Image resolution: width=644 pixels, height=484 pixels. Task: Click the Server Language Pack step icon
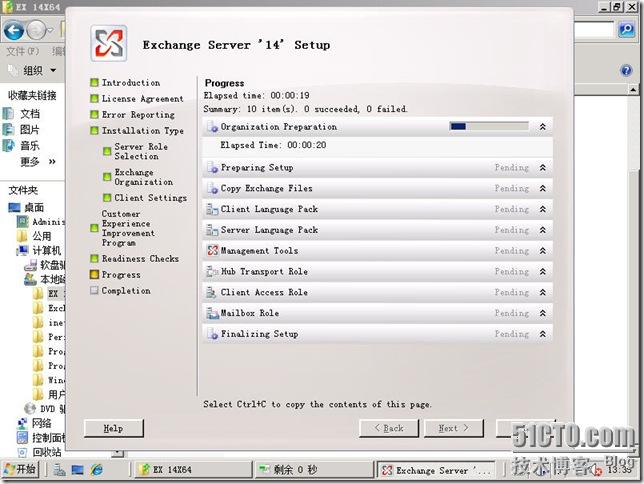point(212,230)
